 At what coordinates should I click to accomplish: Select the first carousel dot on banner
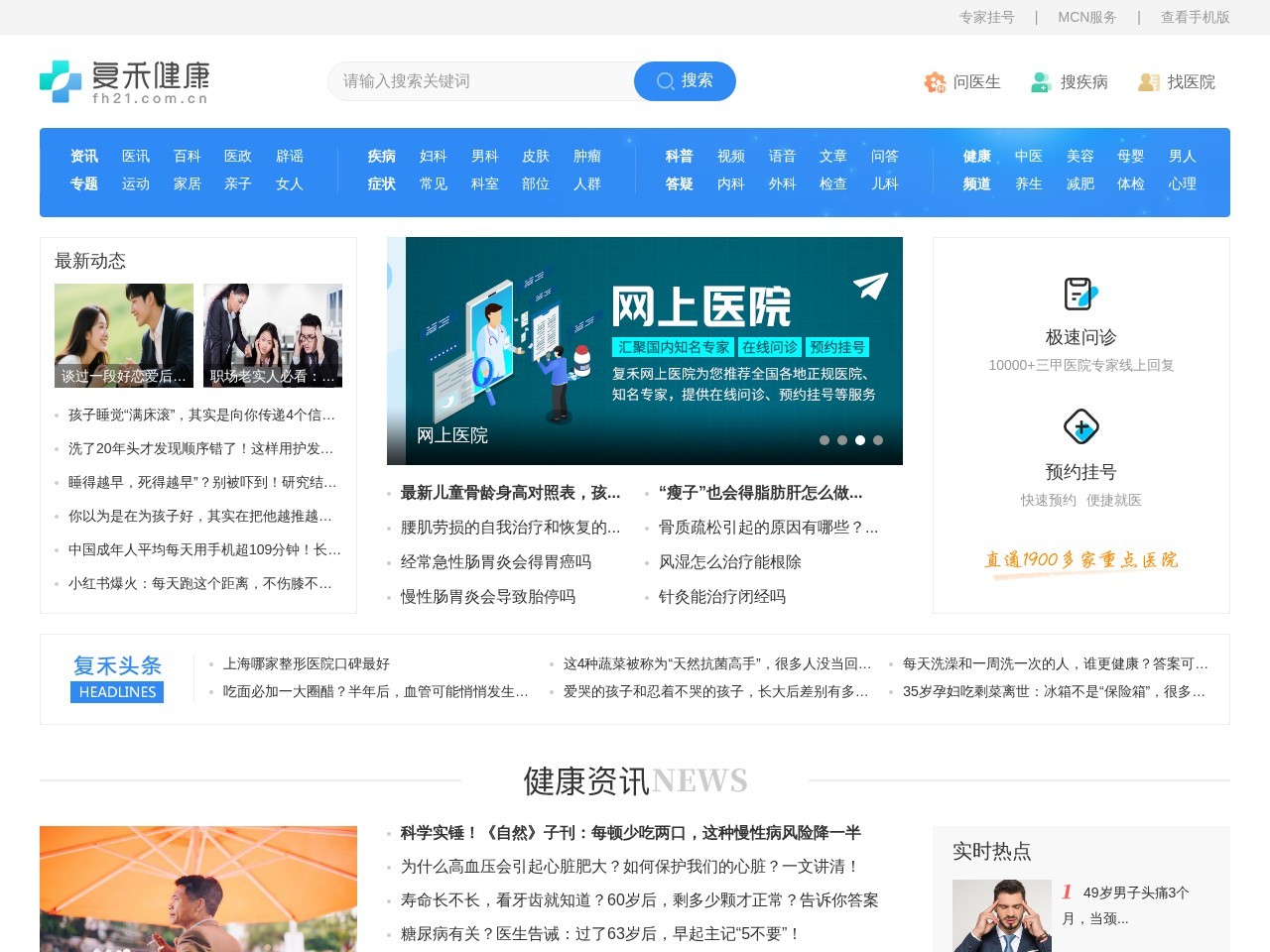(x=825, y=440)
